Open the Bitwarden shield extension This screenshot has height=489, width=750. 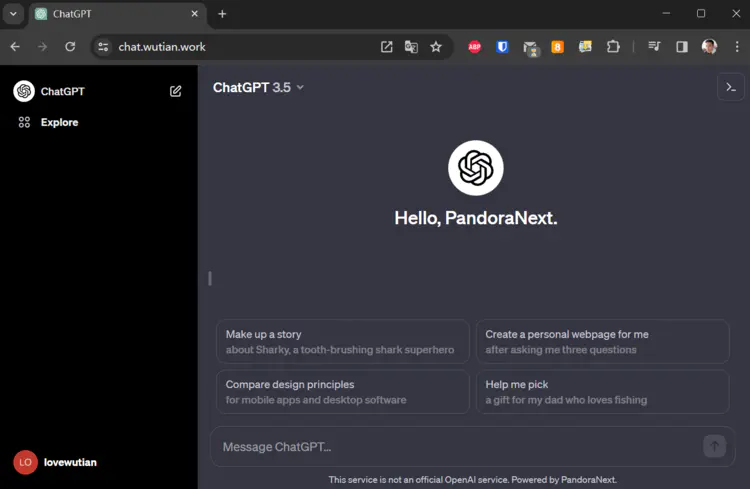click(x=502, y=47)
